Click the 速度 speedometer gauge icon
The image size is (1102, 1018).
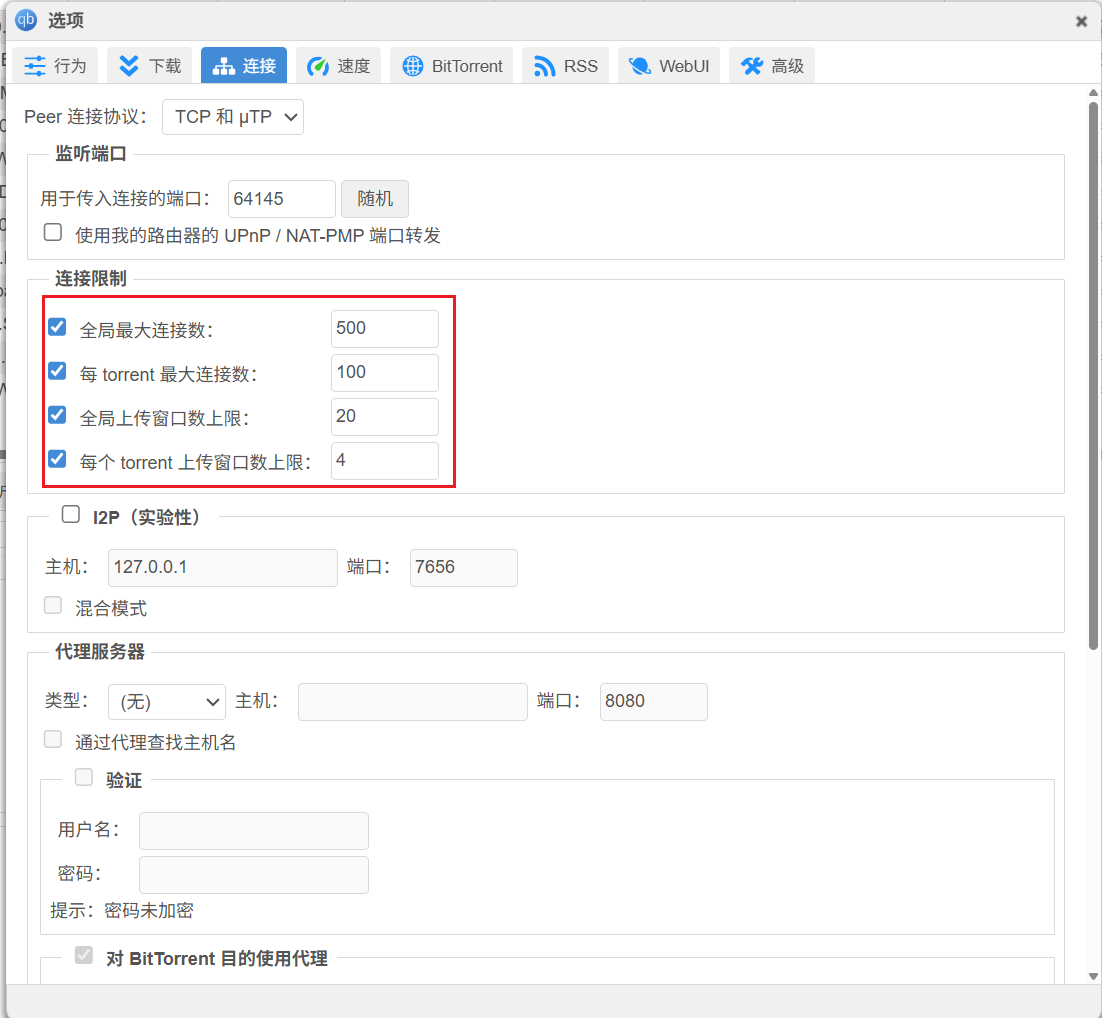click(x=318, y=66)
